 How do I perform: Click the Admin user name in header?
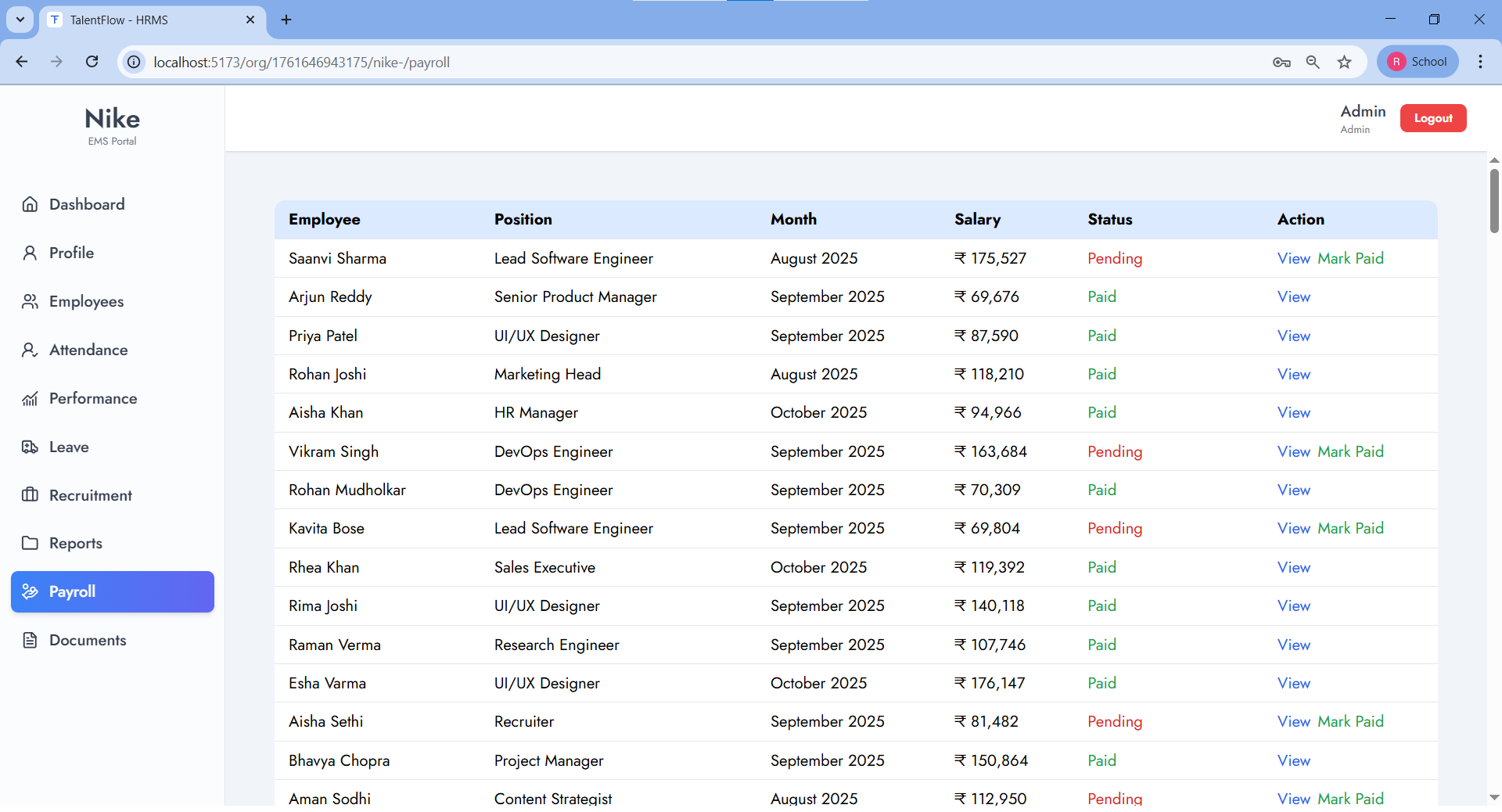pos(1363,111)
